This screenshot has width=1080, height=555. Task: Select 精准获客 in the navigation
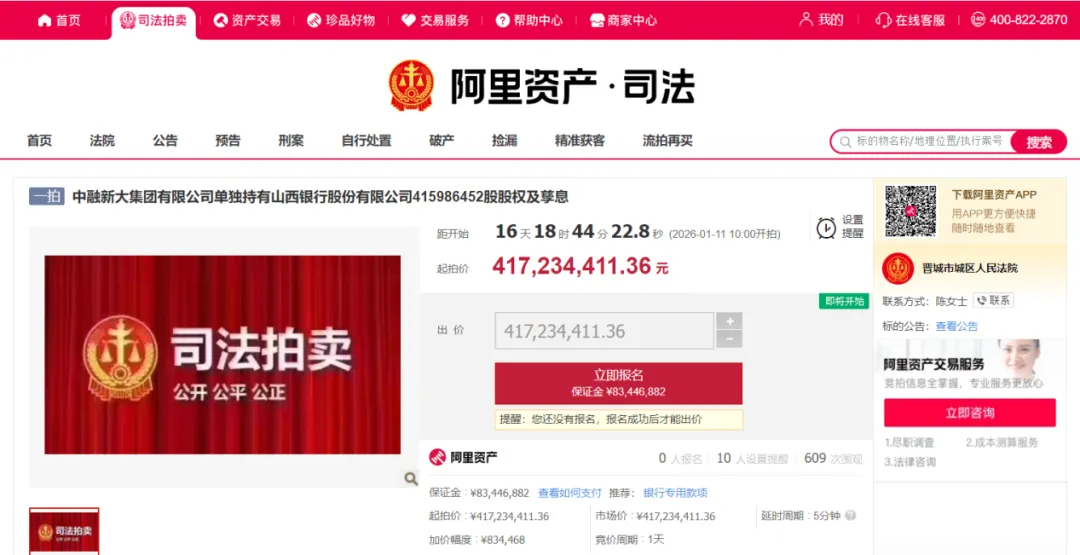coord(580,140)
